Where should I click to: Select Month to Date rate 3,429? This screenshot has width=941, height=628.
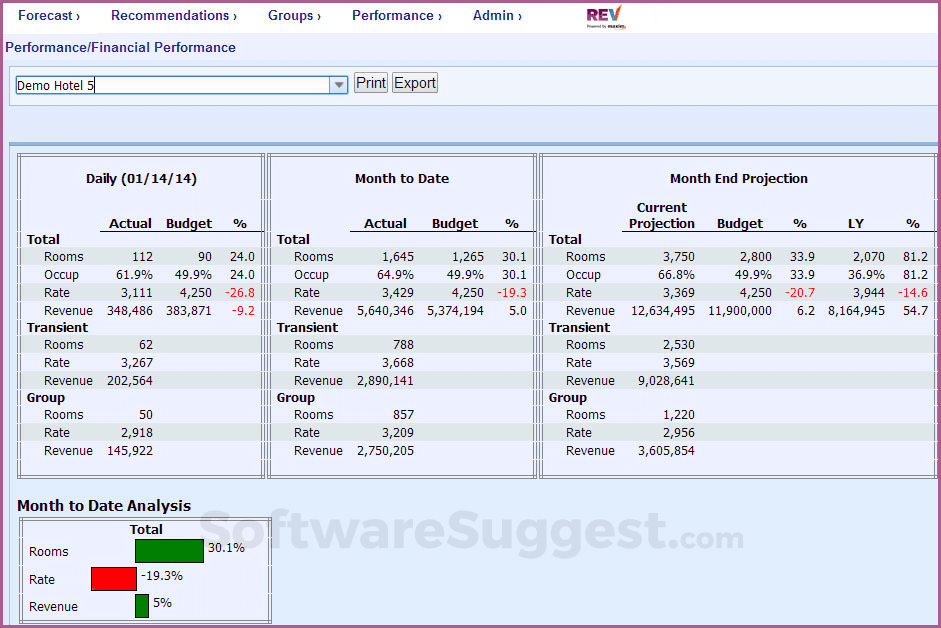[x=398, y=292]
